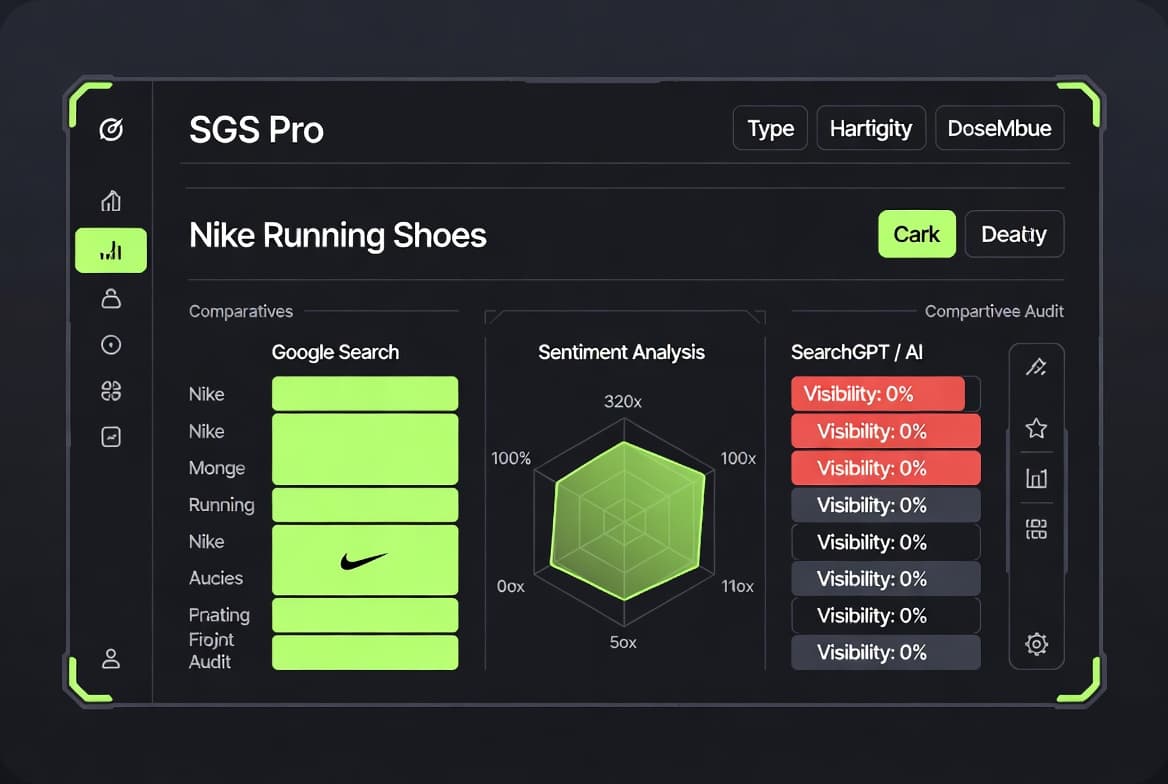
Task: Select the Deatly button
Action: [x=1014, y=234]
